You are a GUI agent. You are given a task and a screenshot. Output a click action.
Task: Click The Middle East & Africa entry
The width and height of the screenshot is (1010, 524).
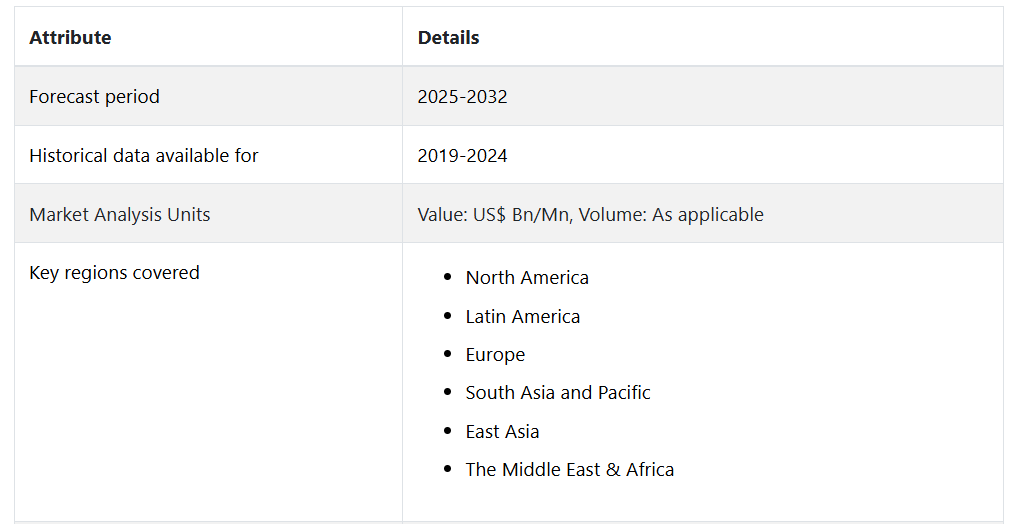[569, 470]
